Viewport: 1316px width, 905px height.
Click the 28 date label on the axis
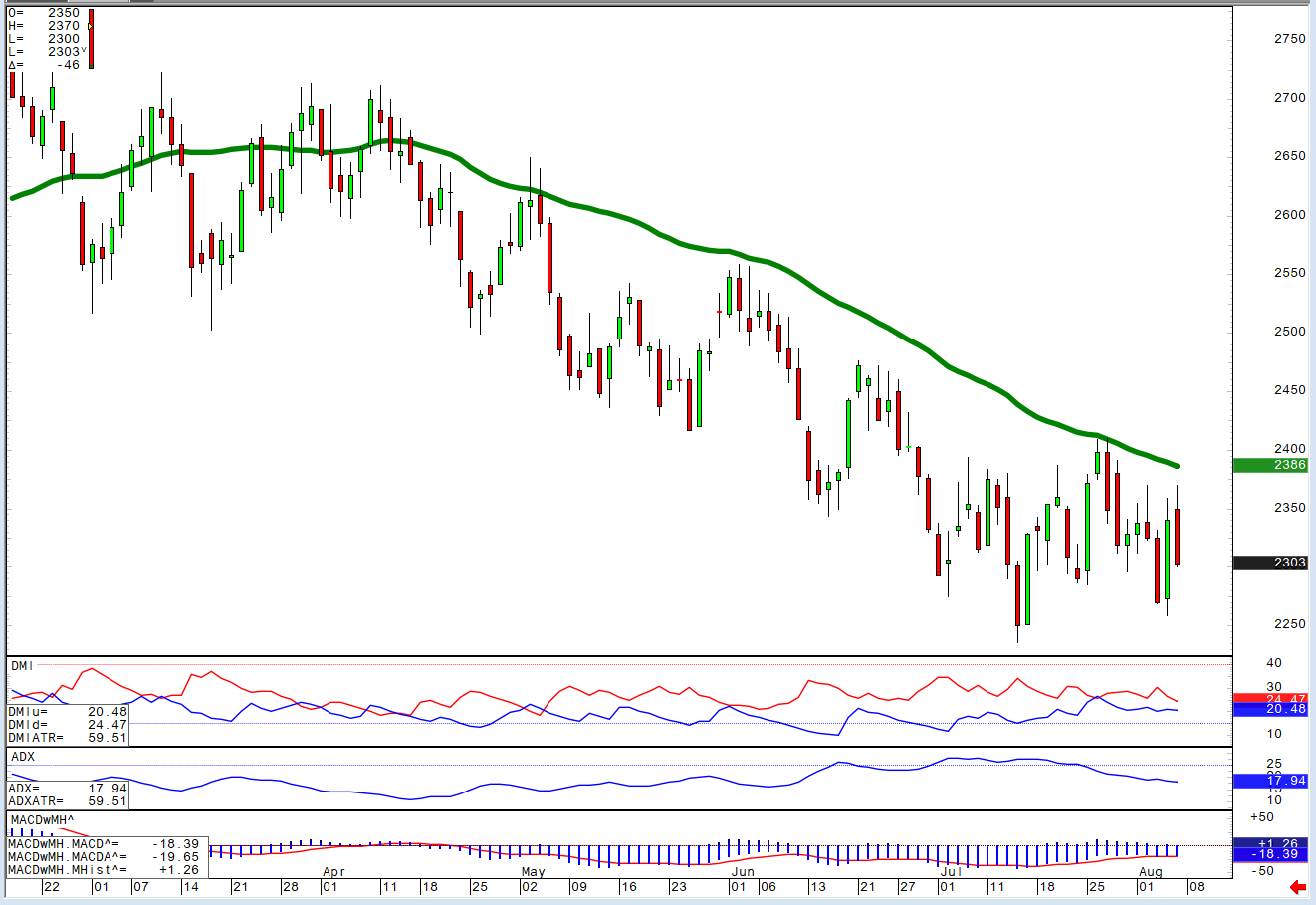(x=290, y=886)
